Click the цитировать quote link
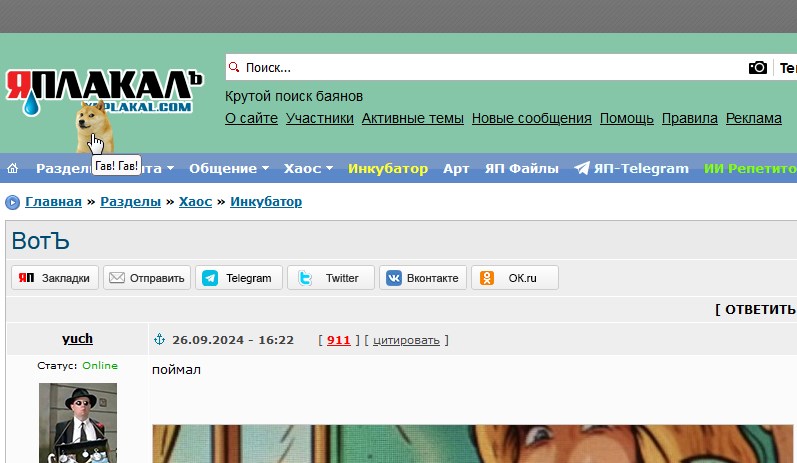Viewport: 797px width, 463px height. (406, 341)
